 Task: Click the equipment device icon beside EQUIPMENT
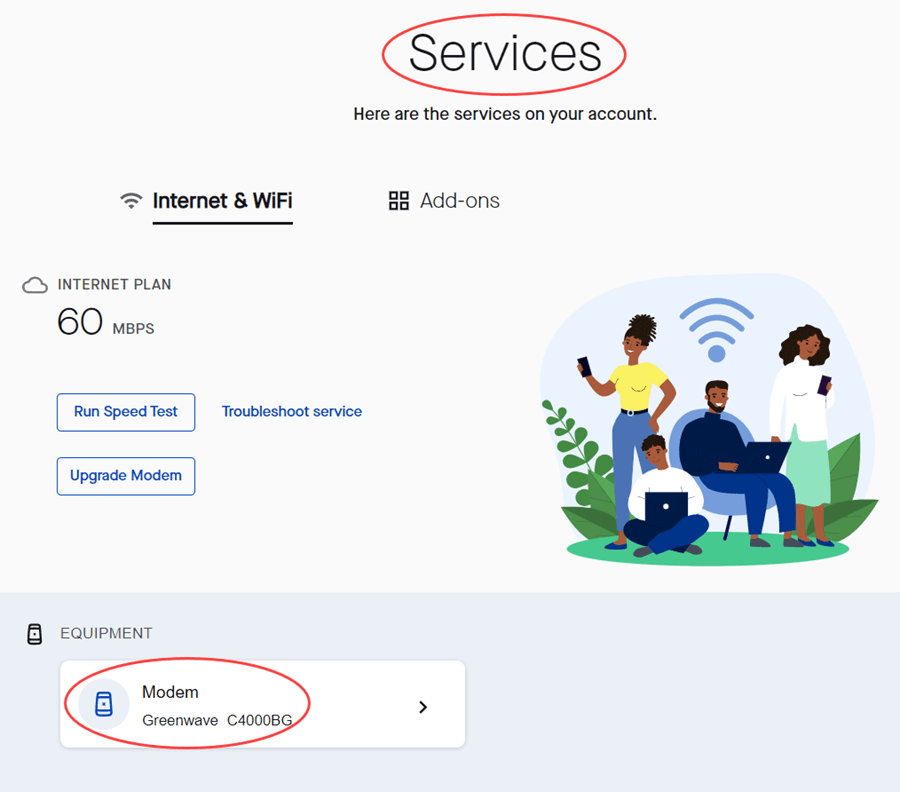point(35,634)
